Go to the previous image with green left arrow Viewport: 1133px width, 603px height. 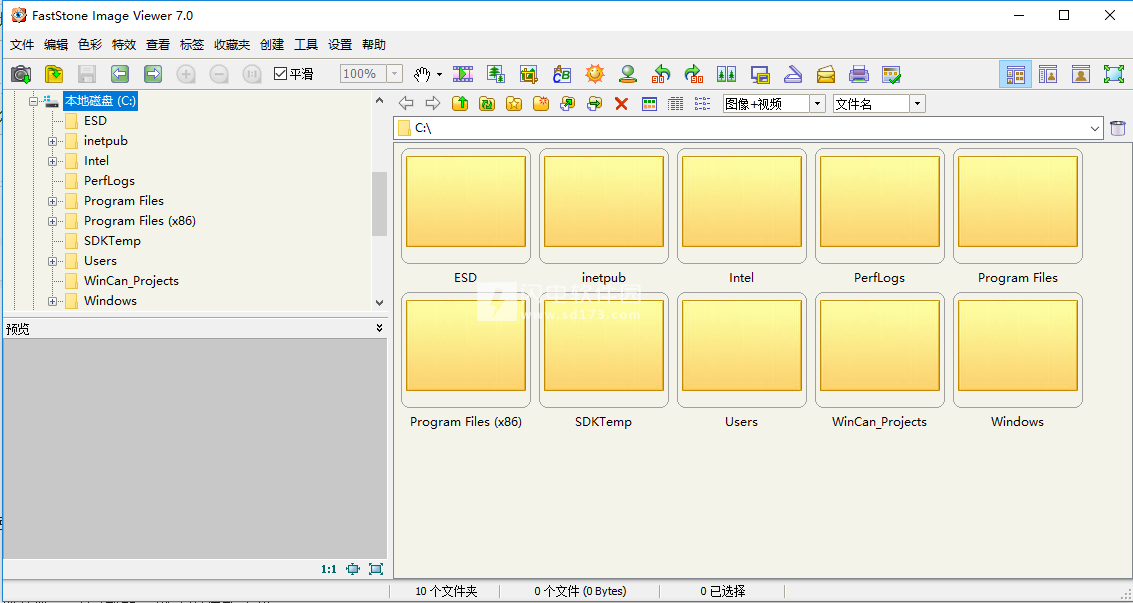point(120,74)
